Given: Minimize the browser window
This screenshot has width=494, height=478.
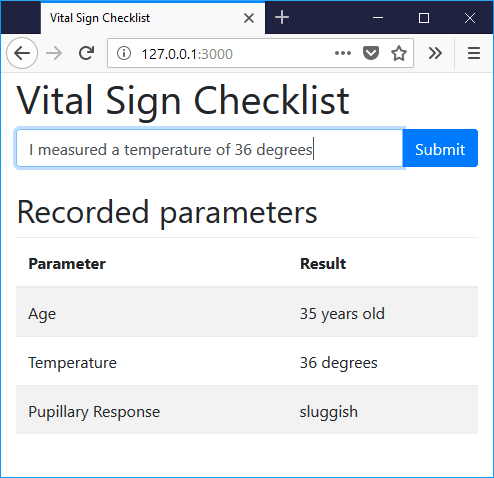Looking at the screenshot, I should click(x=378, y=18).
